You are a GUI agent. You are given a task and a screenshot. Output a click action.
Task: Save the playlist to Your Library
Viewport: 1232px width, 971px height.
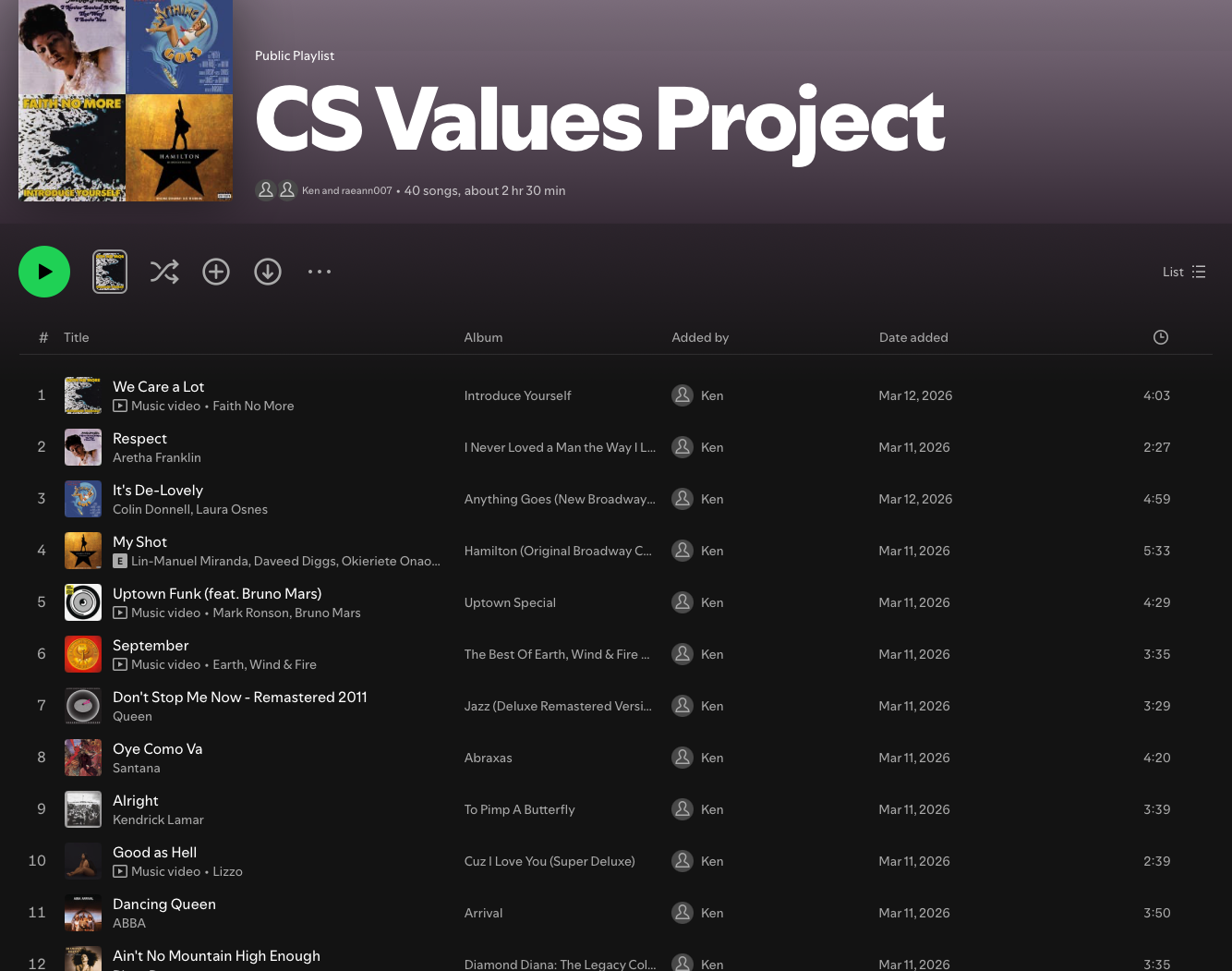(x=216, y=272)
